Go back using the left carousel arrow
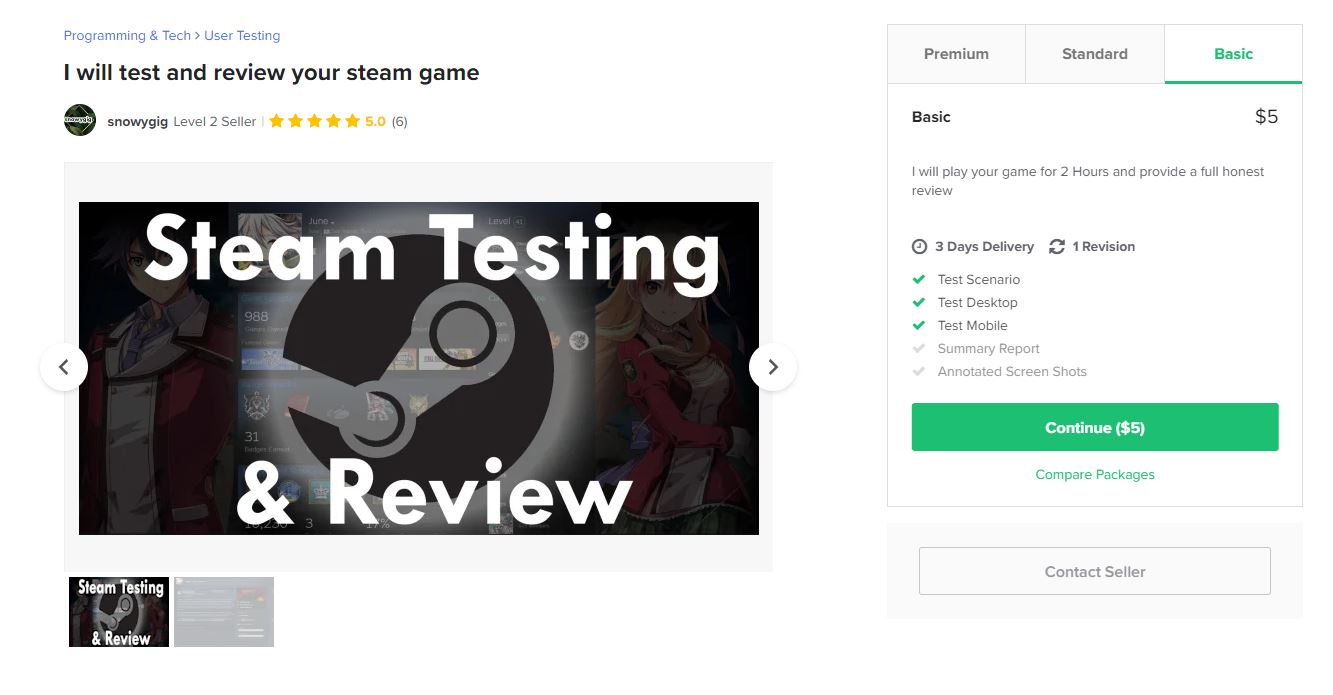The image size is (1333, 695). click(x=64, y=367)
